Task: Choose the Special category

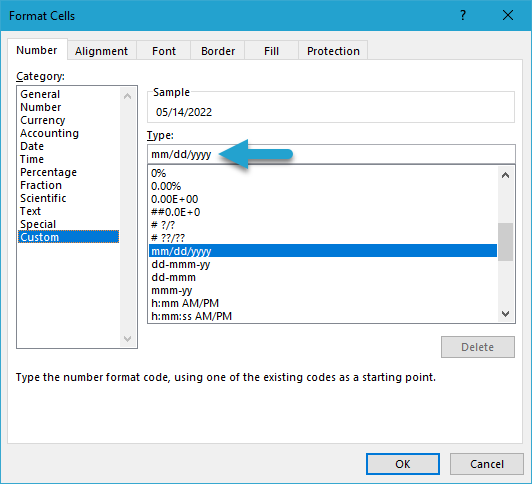Action: (68, 224)
